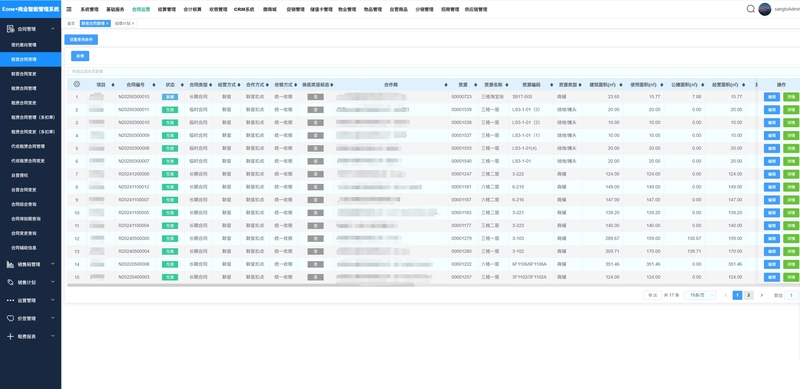
Task: Open the search magnifier icon in header
Action: point(751,9)
